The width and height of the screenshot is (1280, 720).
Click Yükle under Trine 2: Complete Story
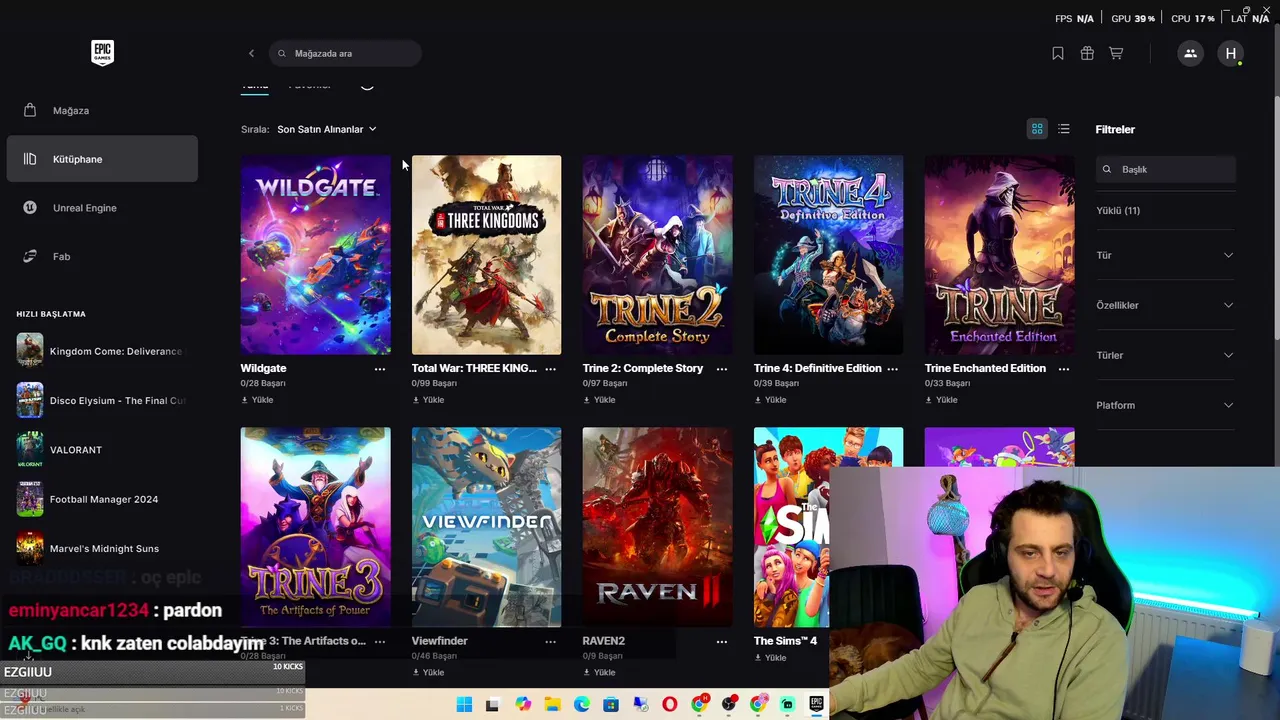[x=599, y=400]
